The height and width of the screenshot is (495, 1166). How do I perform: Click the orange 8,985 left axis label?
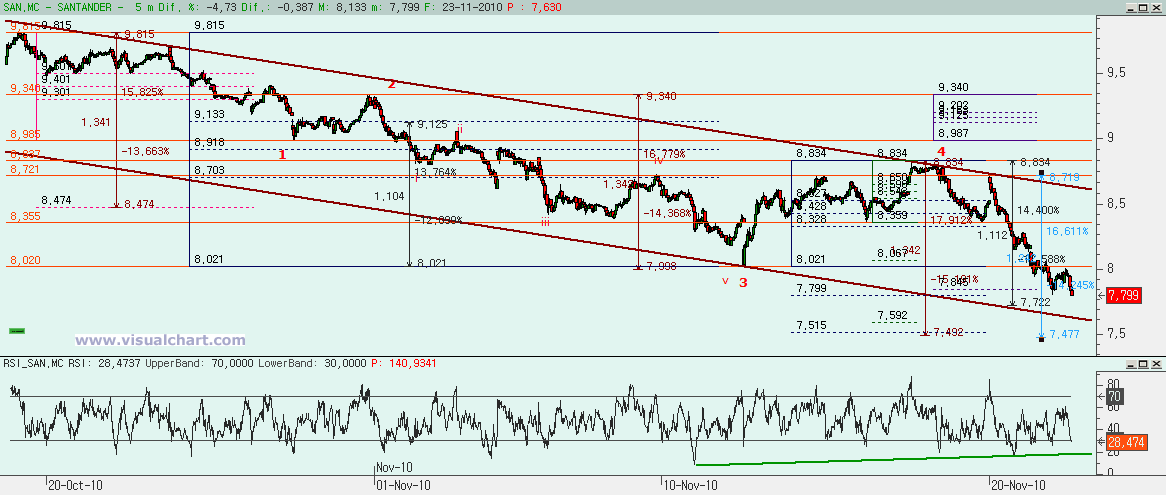click(x=25, y=135)
